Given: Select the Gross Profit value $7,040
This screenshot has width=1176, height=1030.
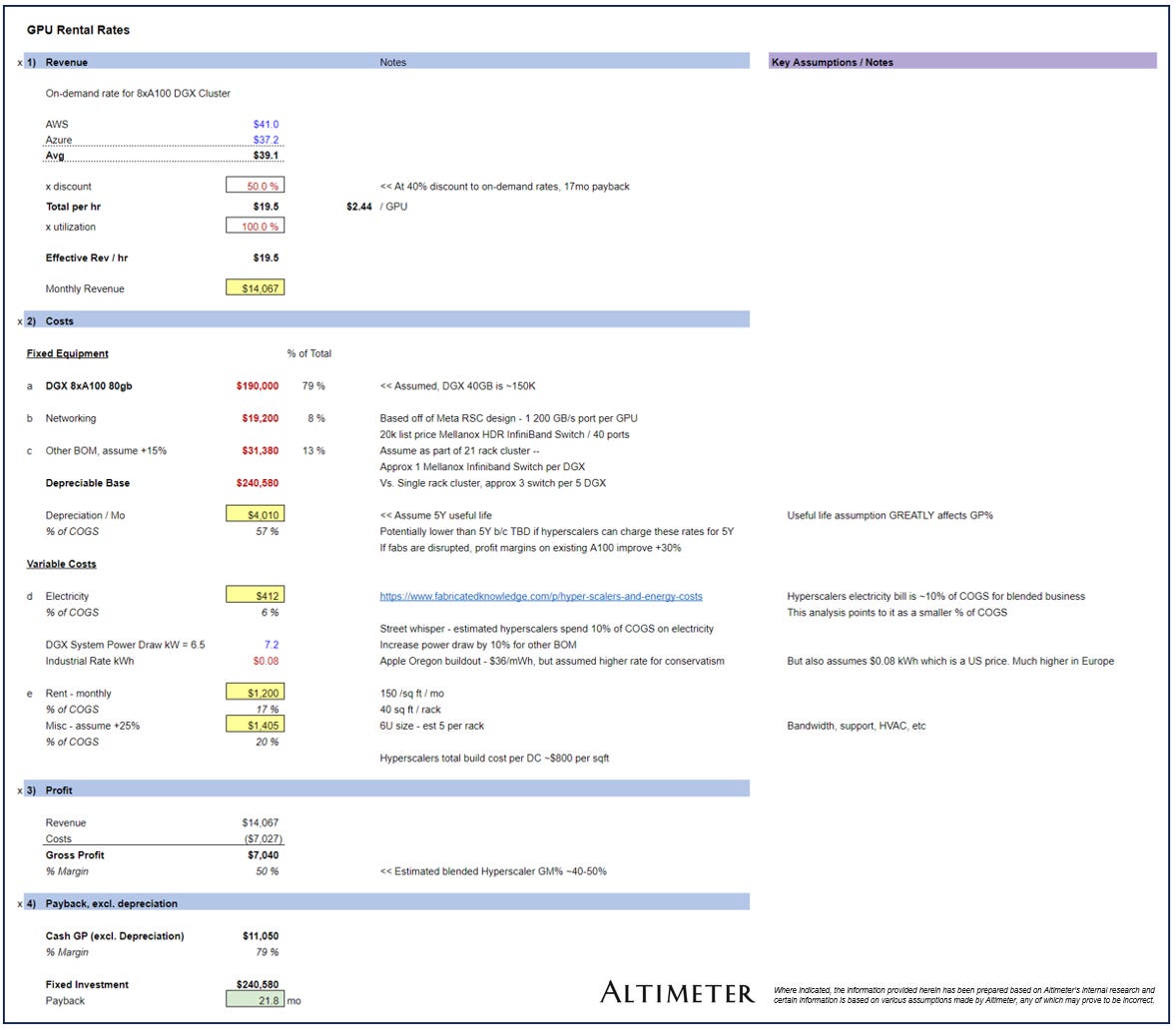Looking at the screenshot, I should pos(263,854).
